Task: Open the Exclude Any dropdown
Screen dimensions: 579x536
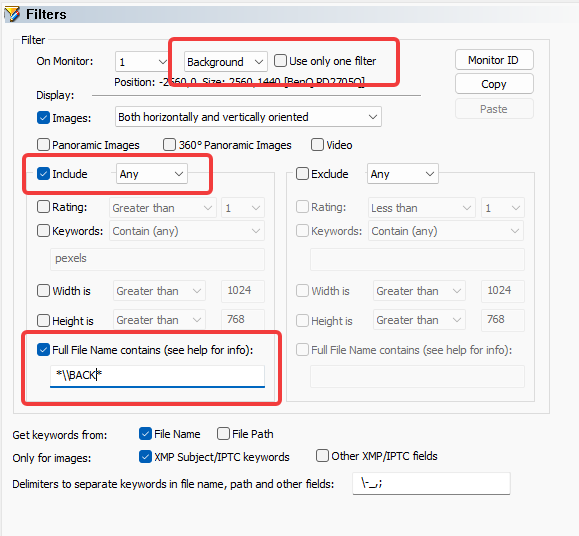Action: (x=402, y=173)
